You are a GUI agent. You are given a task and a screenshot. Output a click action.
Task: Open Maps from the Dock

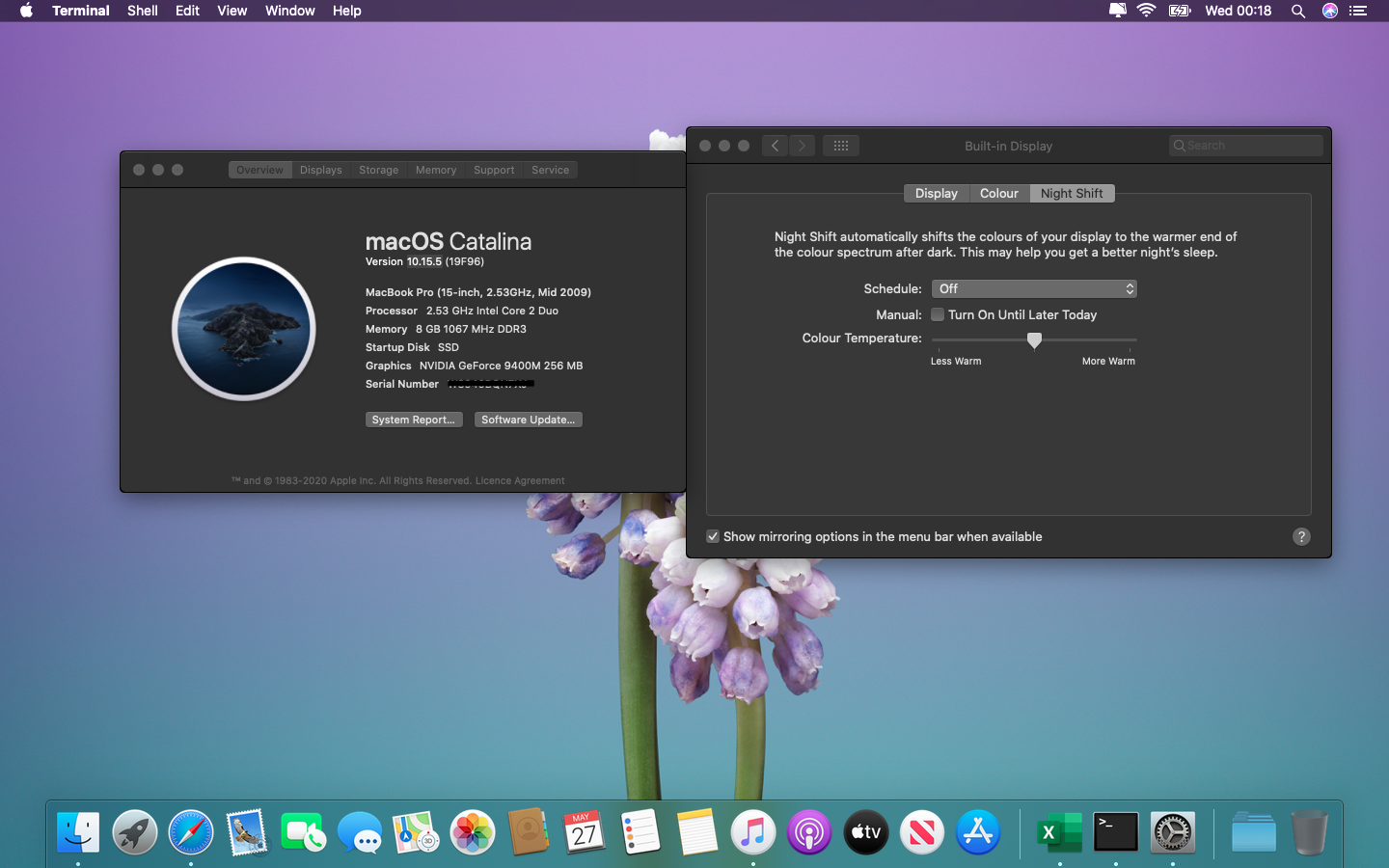[x=416, y=832]
